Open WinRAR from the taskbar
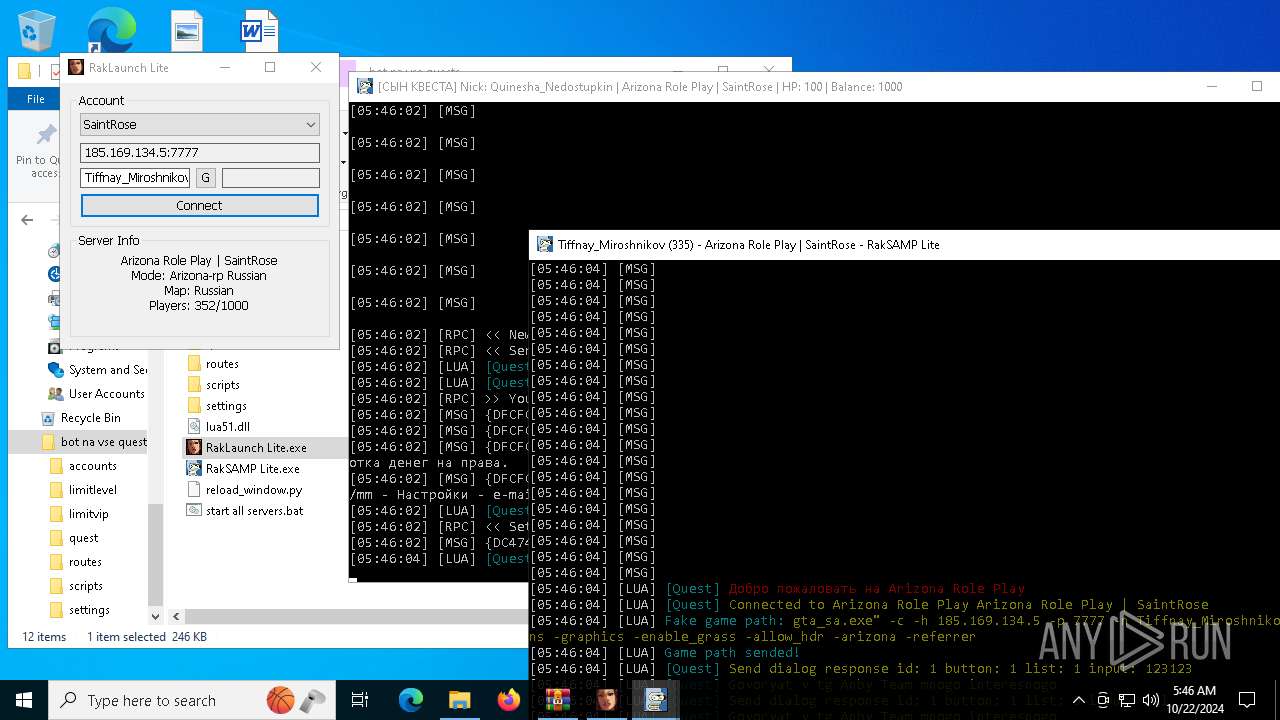The image size is (1280, 720). click(x=557, y=700)
